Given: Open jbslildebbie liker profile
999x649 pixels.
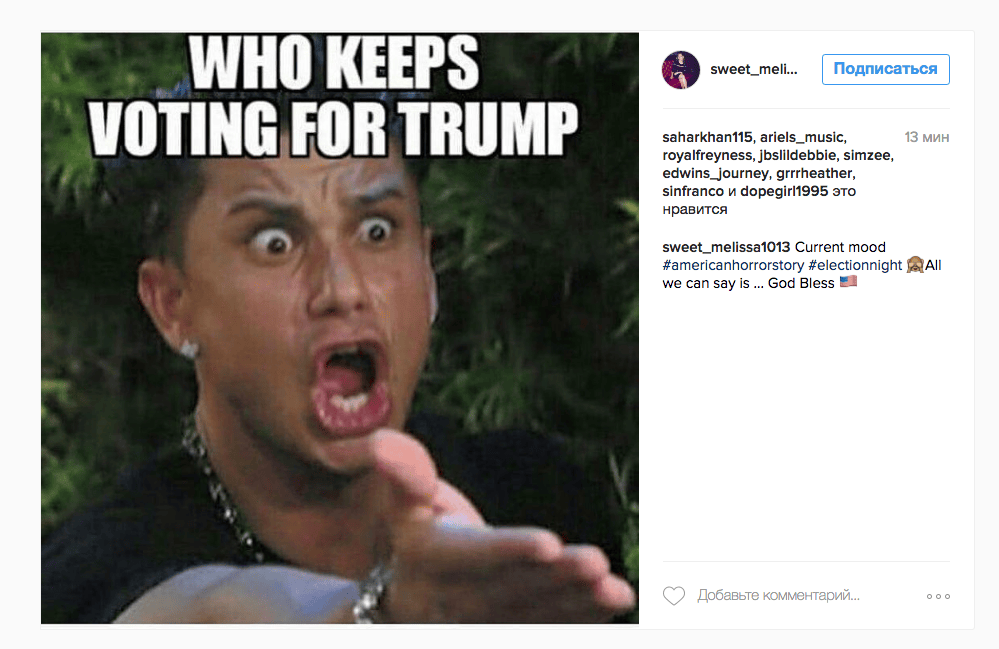Looking at the screenshot, I should pos(798,155).
